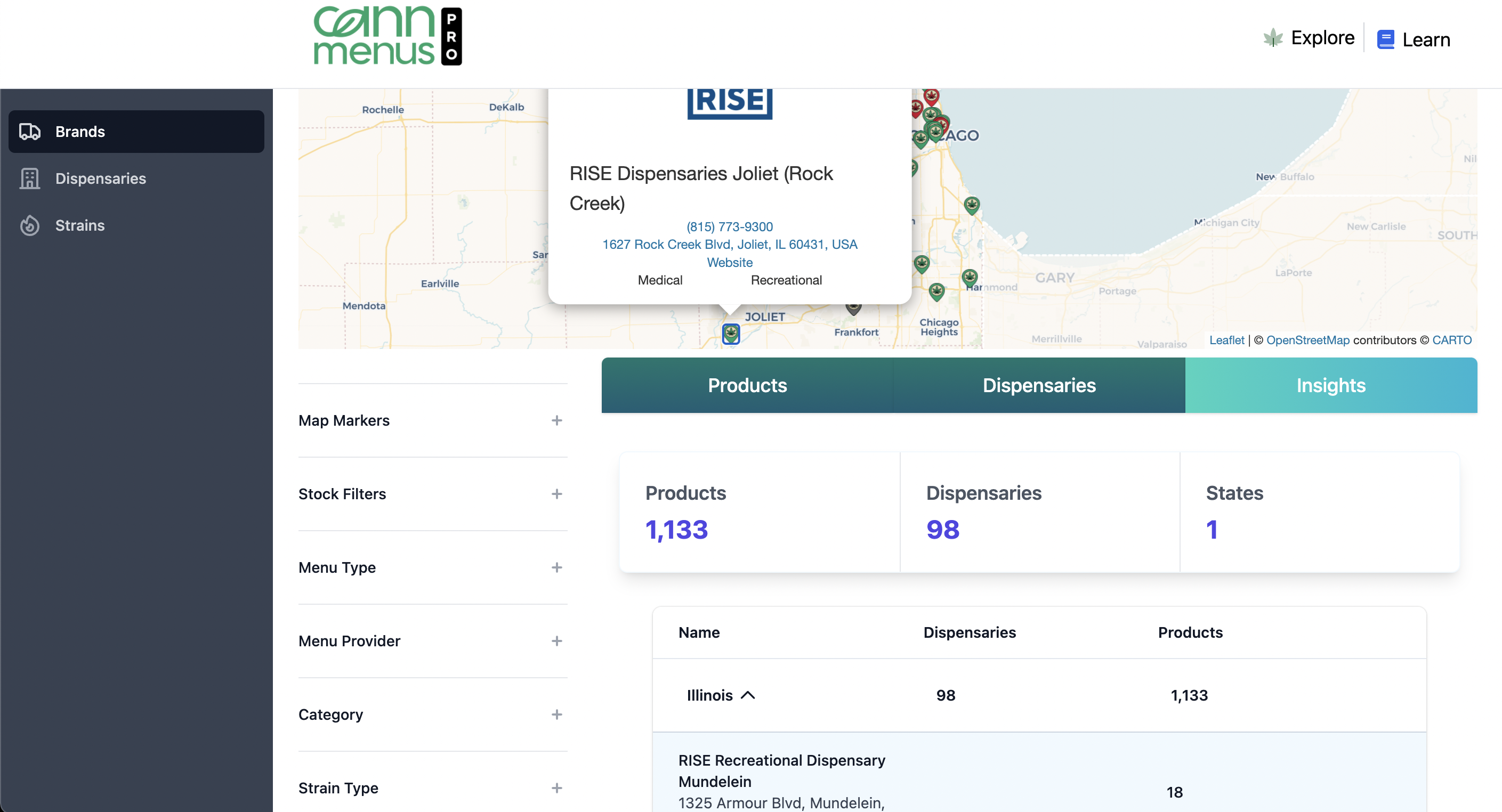Click the Dispensaries count 98 stat
The image size is (1502, 812).
tap(942, 530)
